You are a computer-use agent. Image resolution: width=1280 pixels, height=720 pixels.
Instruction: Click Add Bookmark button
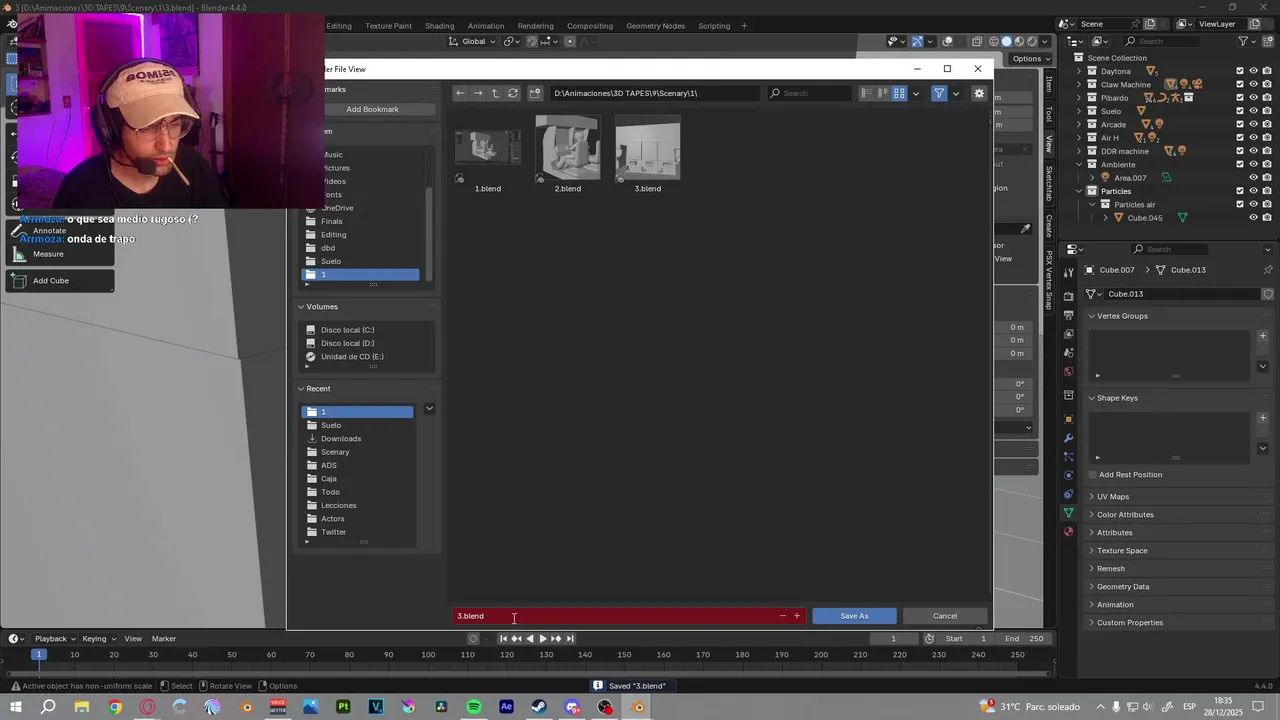coord(372,109)
